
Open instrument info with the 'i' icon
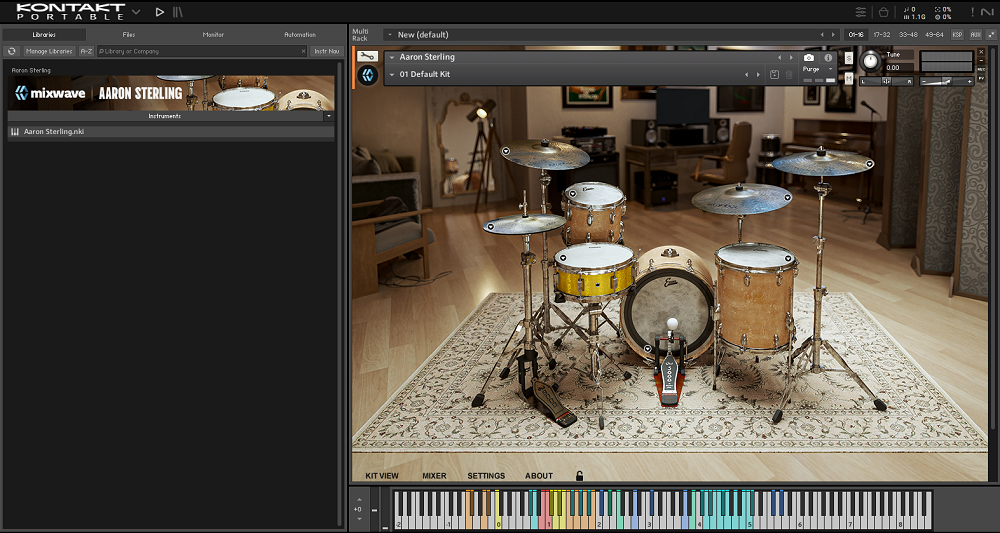[x=828, y=58]
